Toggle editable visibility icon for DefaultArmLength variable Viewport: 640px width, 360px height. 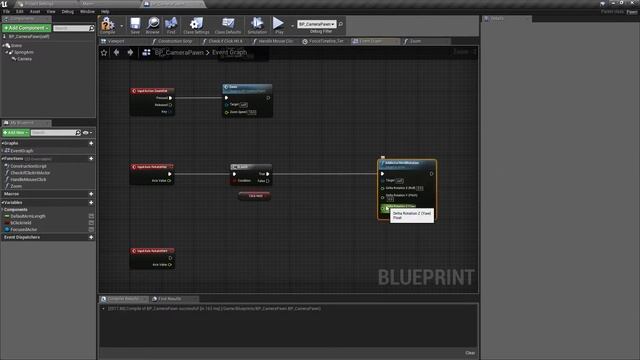point(91,216)
